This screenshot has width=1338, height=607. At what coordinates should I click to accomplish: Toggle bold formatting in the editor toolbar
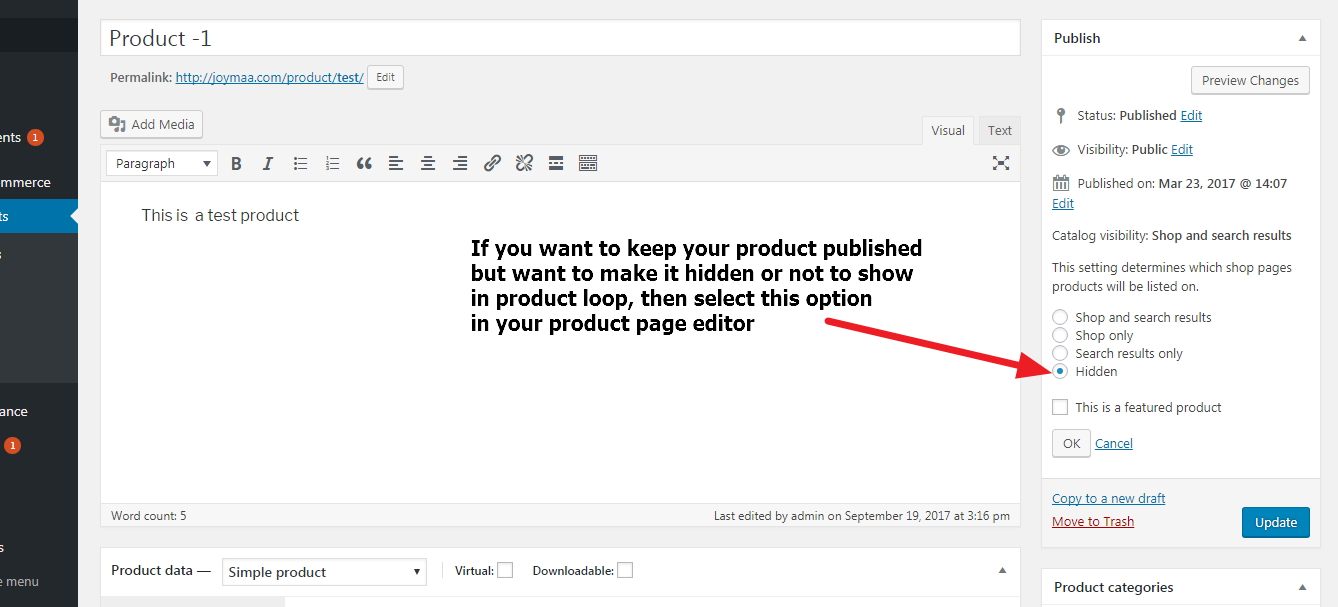[x=236, y=163]
